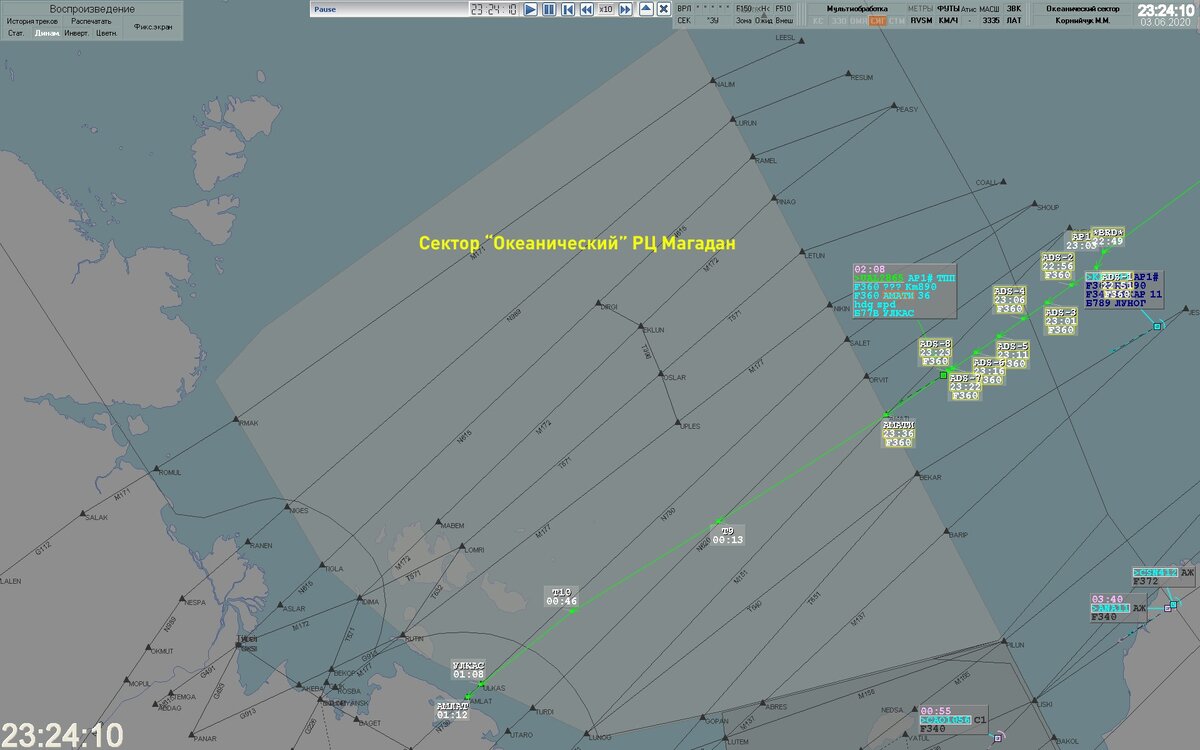Click the T9 route point label 00:13

(x=727, y=535)
